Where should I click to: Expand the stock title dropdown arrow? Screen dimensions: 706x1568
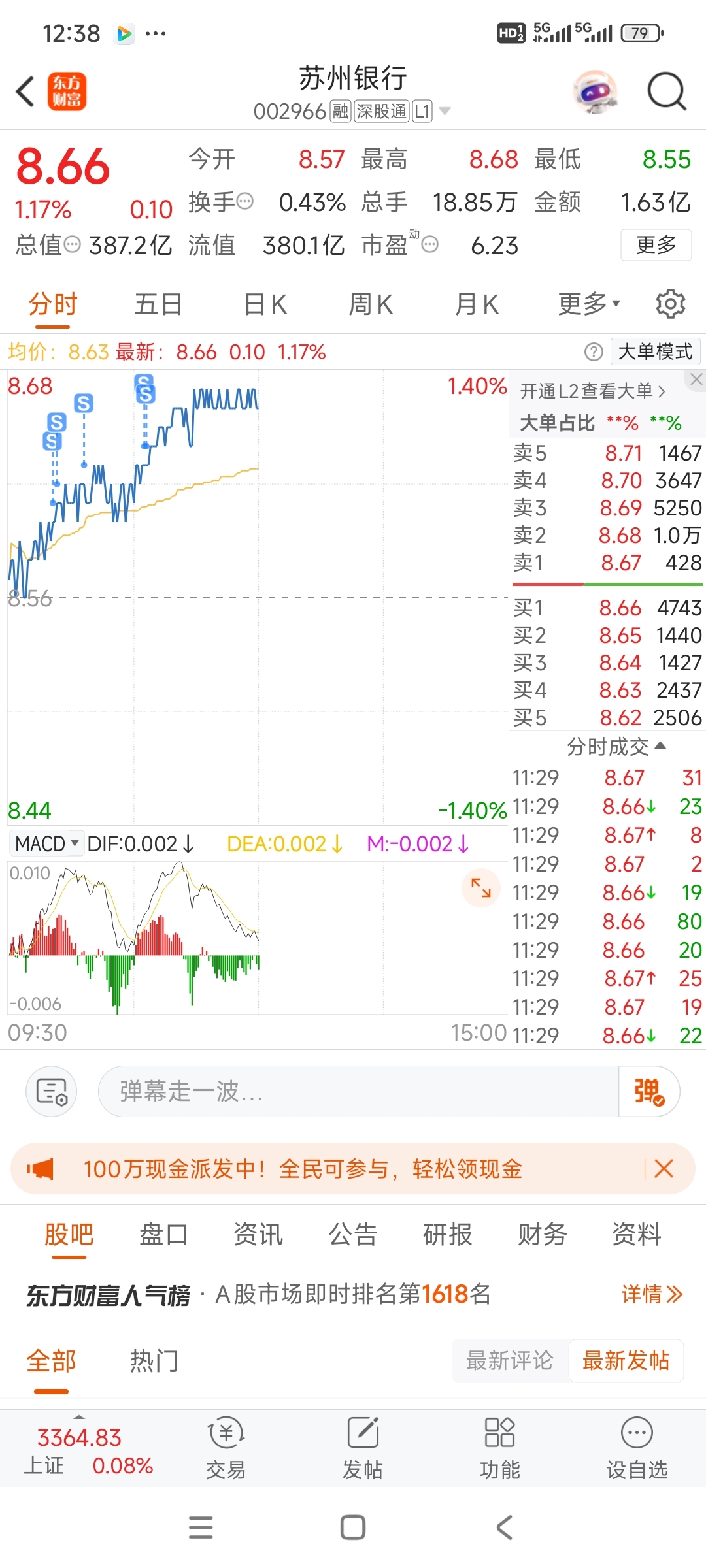pyautogui.click(x=445, y=111)
